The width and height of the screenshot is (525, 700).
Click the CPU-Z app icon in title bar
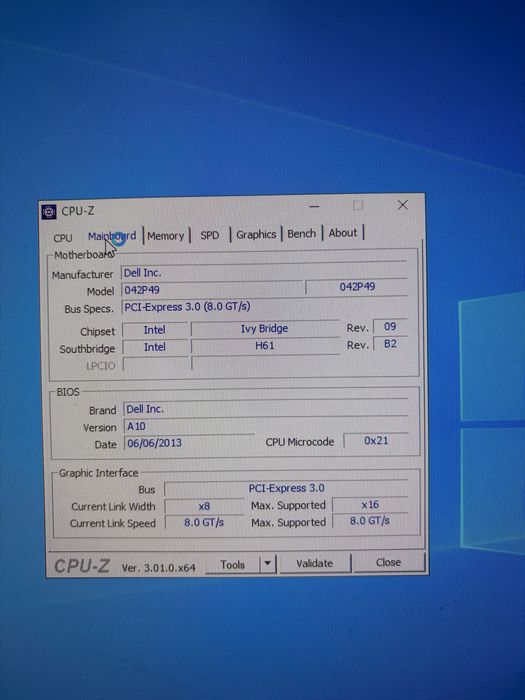pos(49,212)
